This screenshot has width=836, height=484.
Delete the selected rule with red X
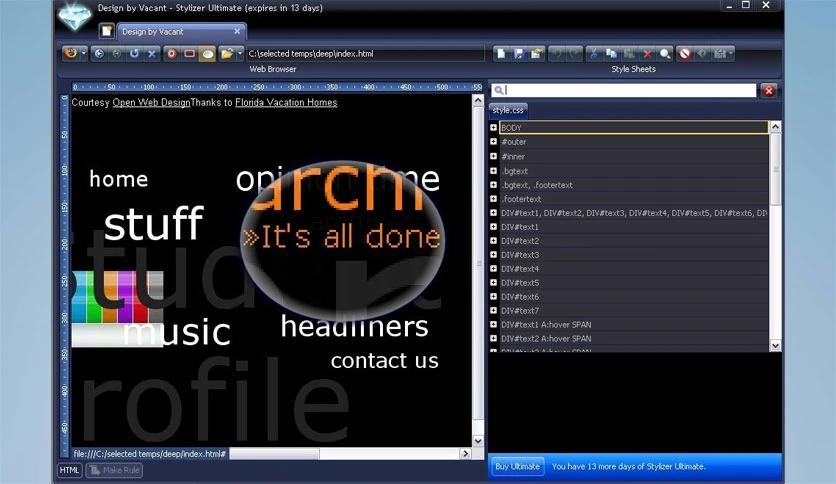pos(647,53)
